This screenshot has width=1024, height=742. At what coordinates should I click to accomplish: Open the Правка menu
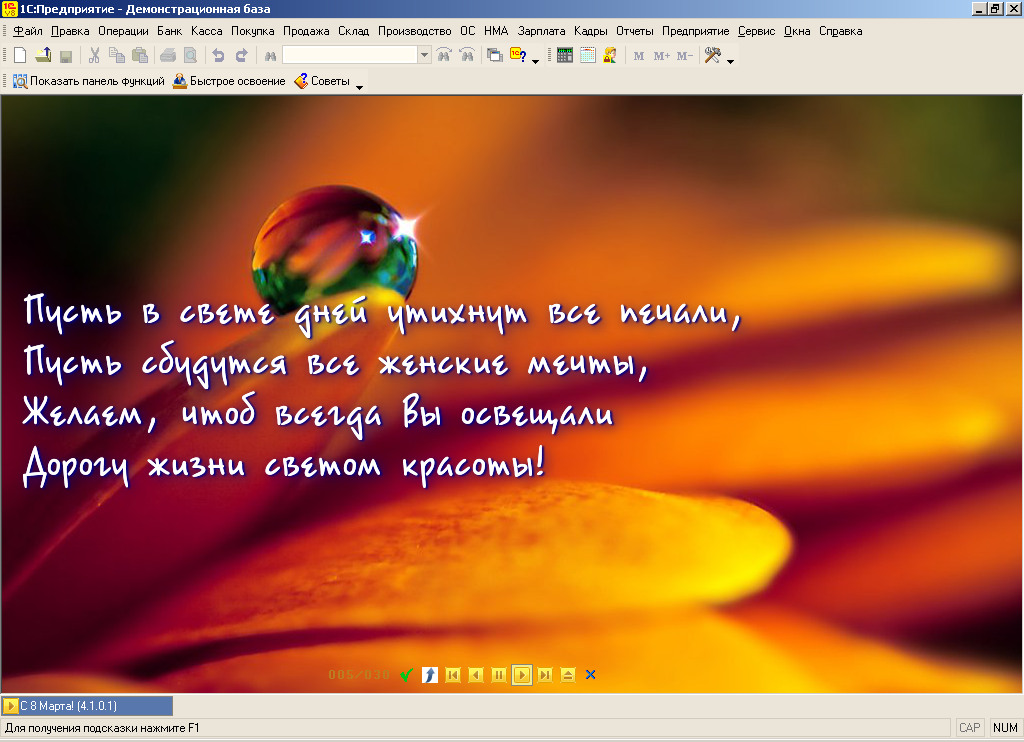coord(70,31)
